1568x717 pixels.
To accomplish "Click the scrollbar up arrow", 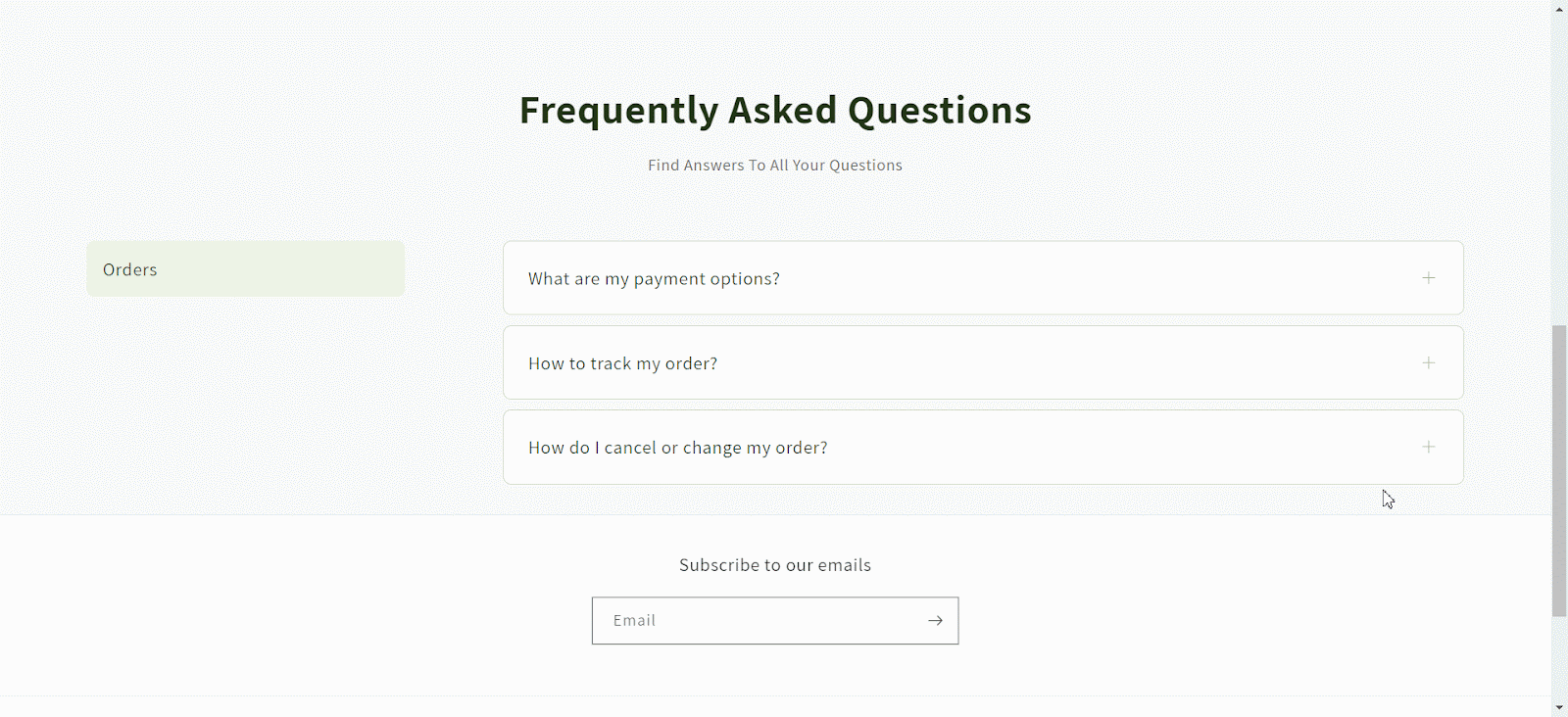I will click(x=1558, y=8).
